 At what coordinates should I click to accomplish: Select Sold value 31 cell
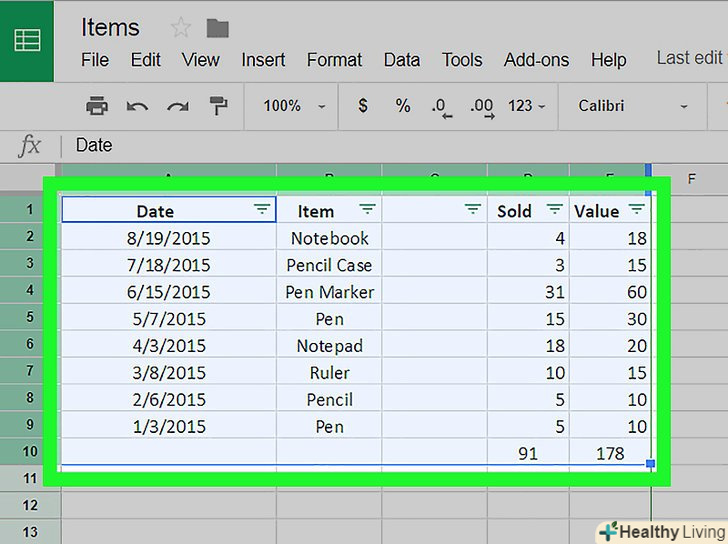click(528, 292)
